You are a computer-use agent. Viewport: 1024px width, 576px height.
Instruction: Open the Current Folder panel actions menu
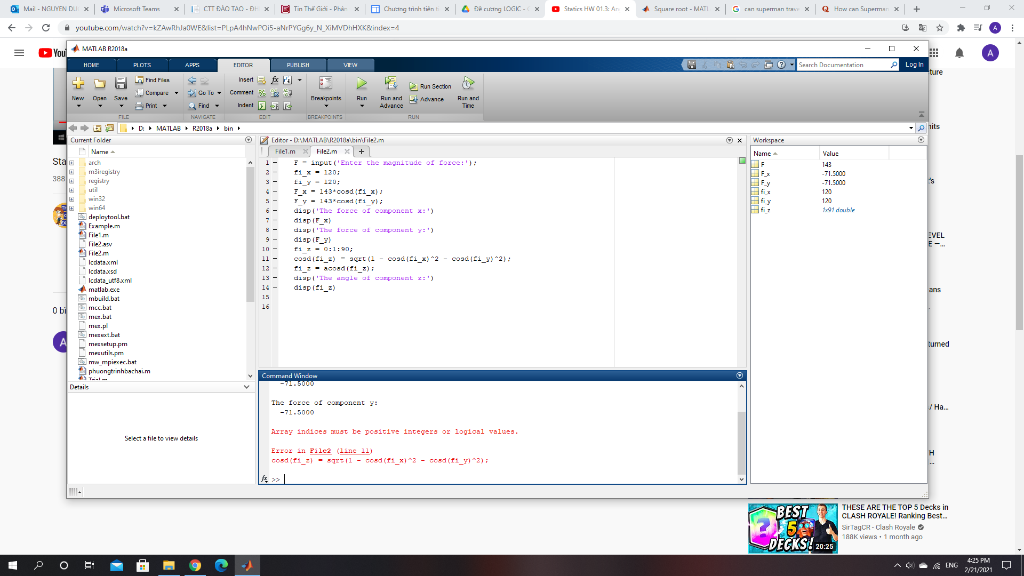click(x=248, y=140)
